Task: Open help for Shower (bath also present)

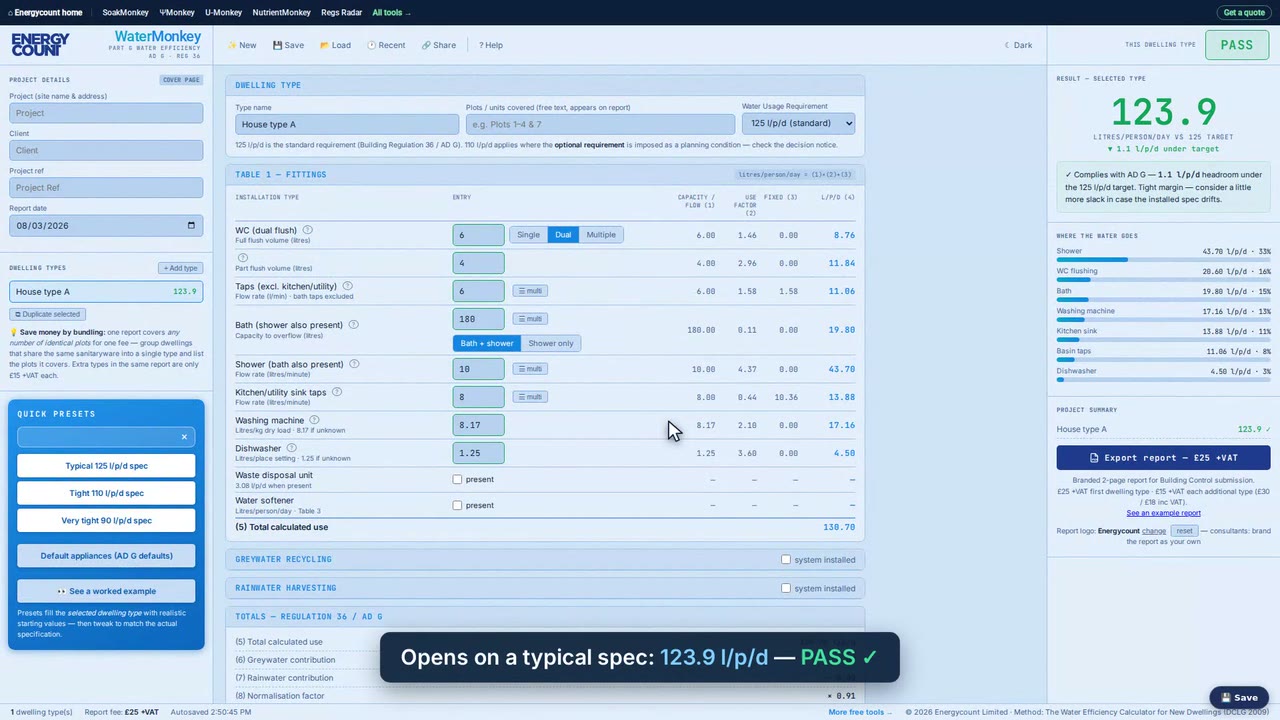Action: pyautogui.click(x=353, y=364)
